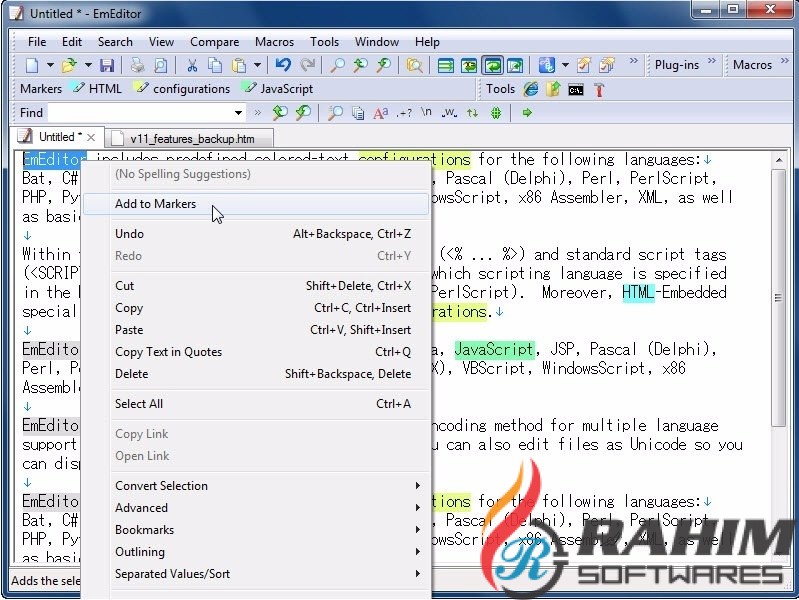Click the vertical scrollbar up arrow

point(779,160)
